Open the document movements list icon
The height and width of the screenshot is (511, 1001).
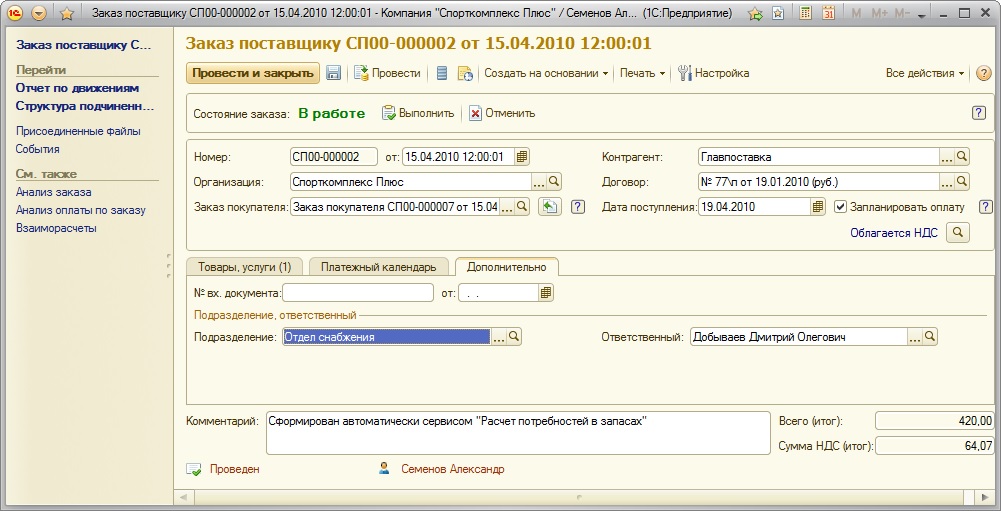442,73
